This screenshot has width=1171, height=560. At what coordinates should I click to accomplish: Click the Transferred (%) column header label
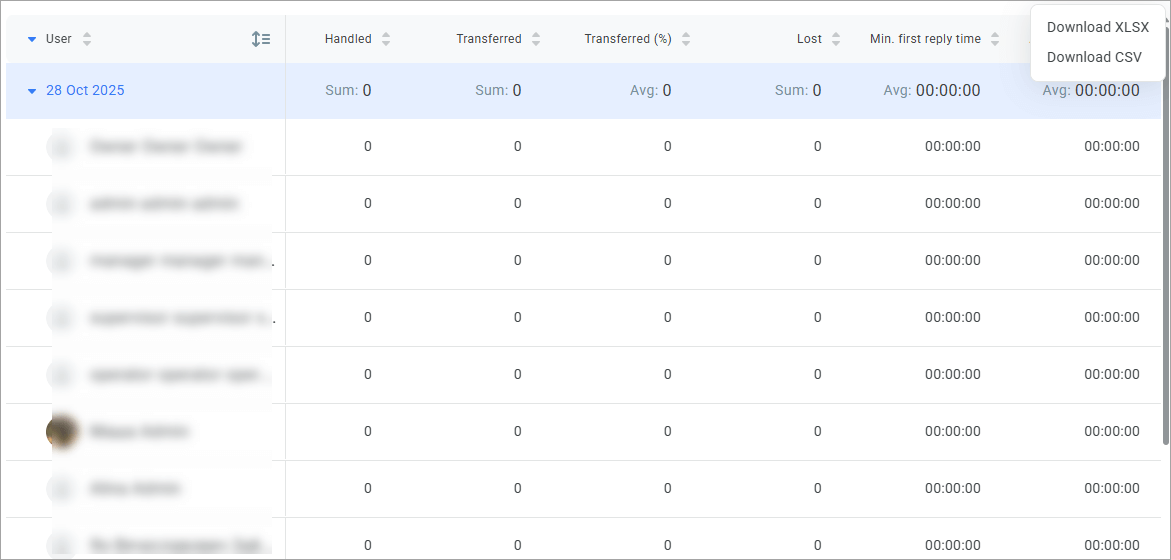(x=628, y=39)
